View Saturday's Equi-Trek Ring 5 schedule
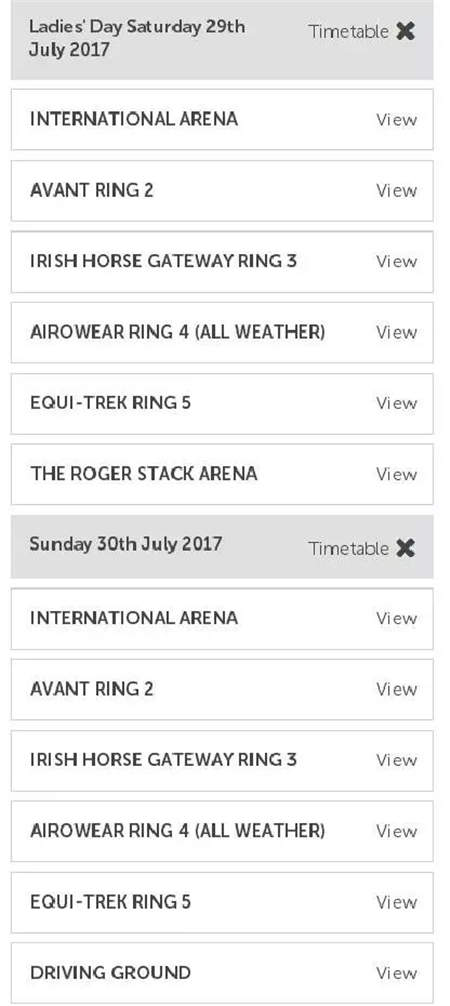This screenshot has height=1006, width=450. click(x=396, y=404)
